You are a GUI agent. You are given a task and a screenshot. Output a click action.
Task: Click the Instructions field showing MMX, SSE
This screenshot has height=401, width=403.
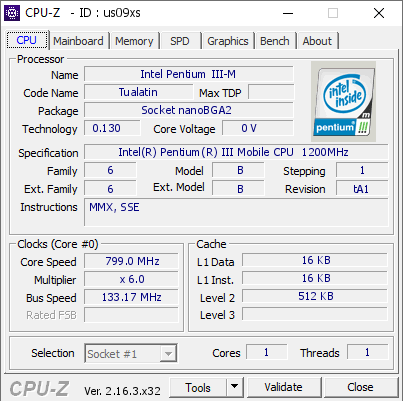(236, 213)
